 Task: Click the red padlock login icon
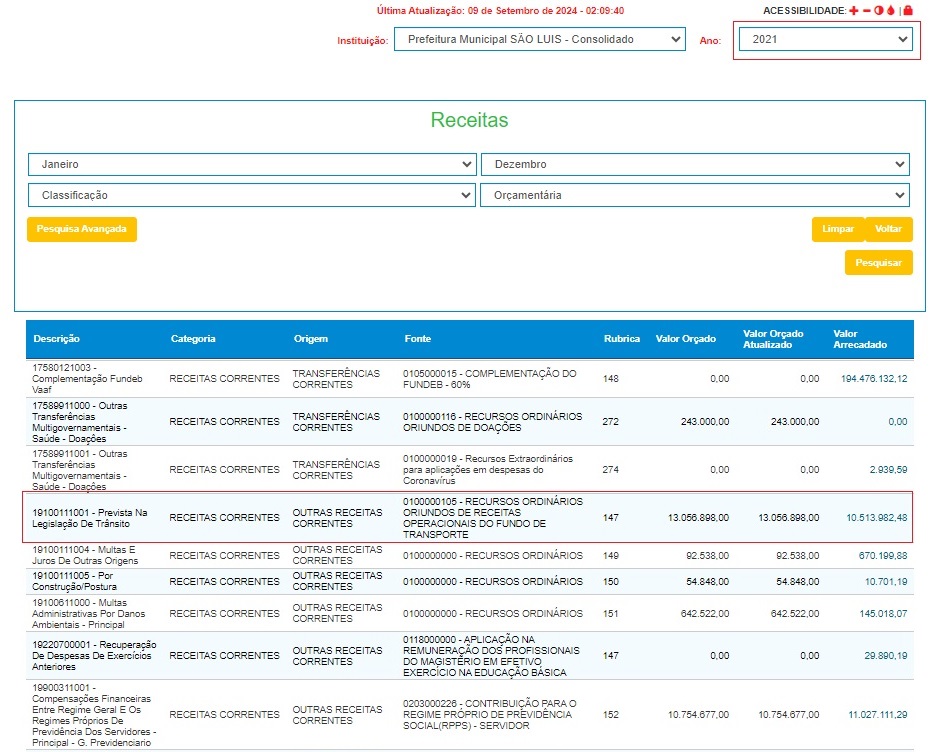[x=908, y=10]
